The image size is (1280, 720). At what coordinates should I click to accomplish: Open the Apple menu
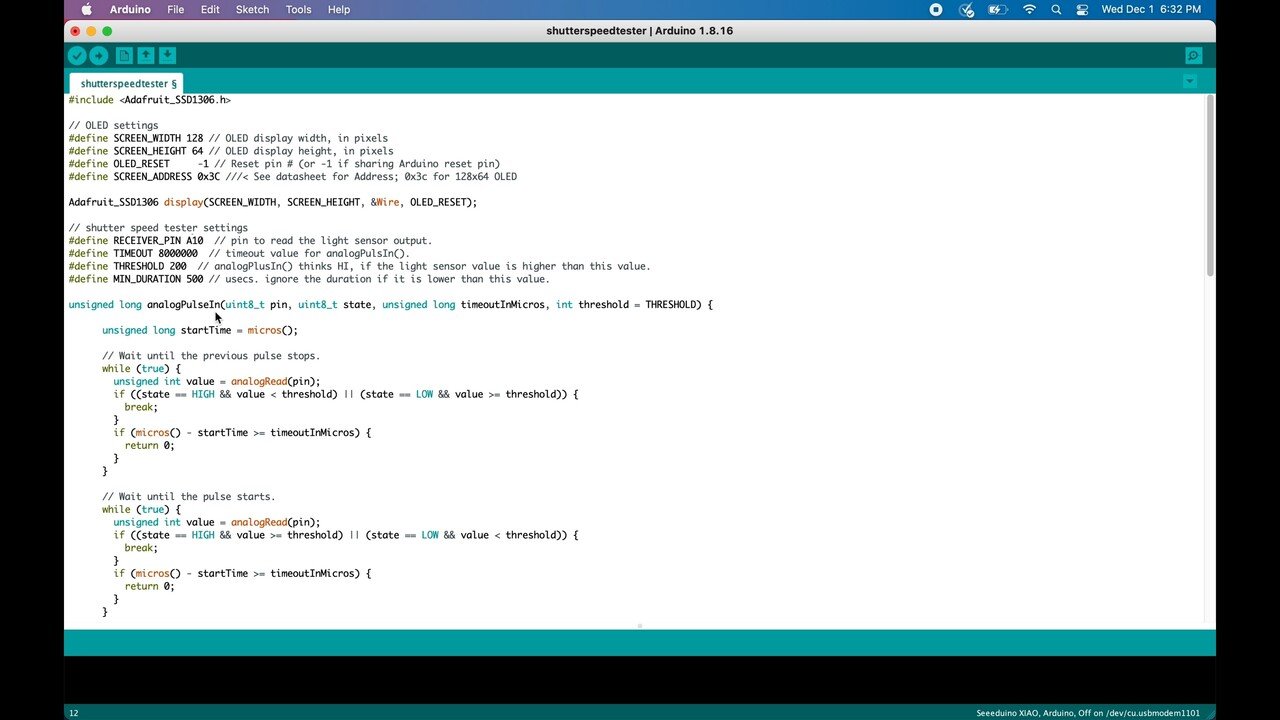pos(86,9)
